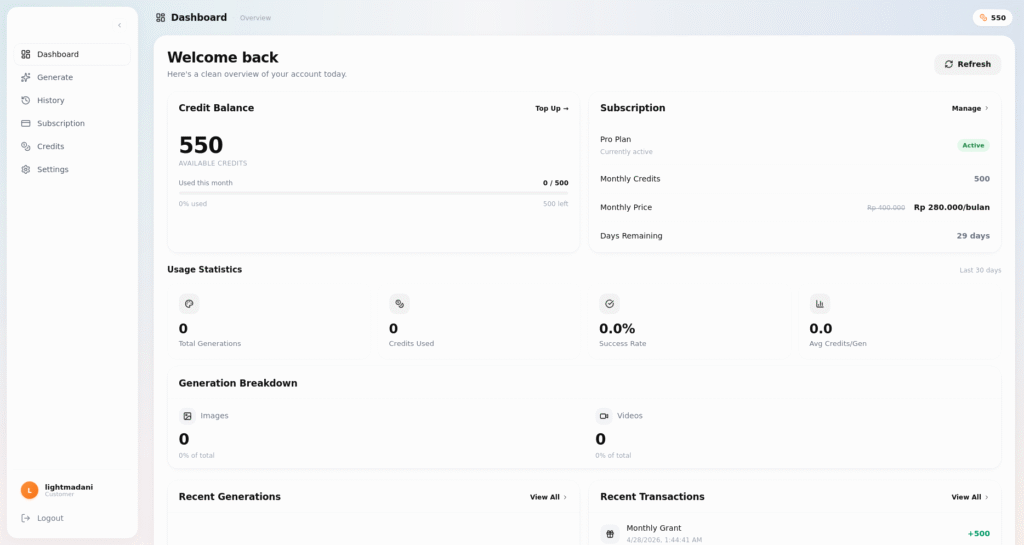Viewport: 1024px width, 545px height.
Task: Click the Videos camera icon
Action: pyautogui.click(x=603, y=416)
